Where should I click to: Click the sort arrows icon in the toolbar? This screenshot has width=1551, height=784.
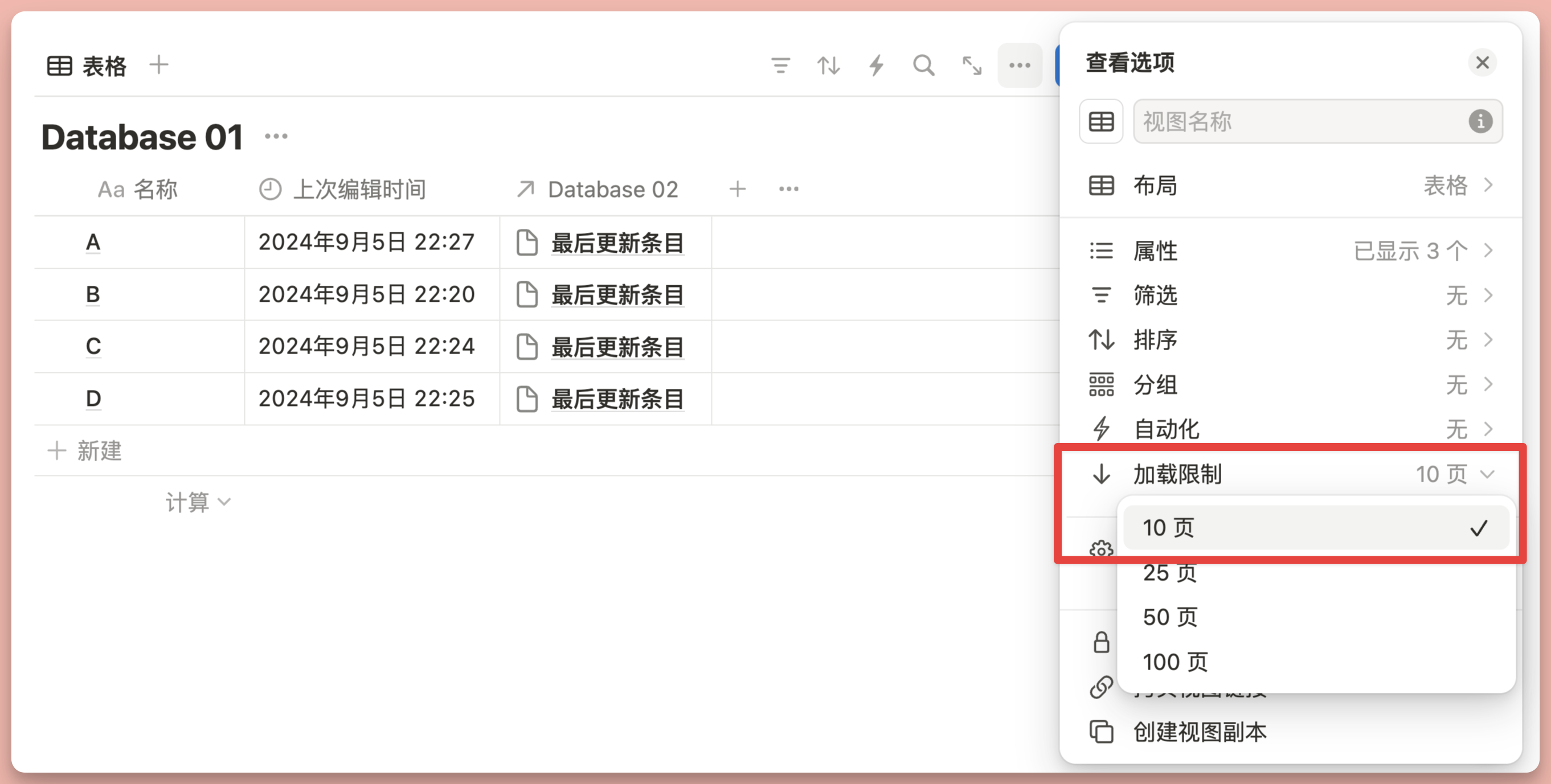pyautogui.click(x=829, y=65)
